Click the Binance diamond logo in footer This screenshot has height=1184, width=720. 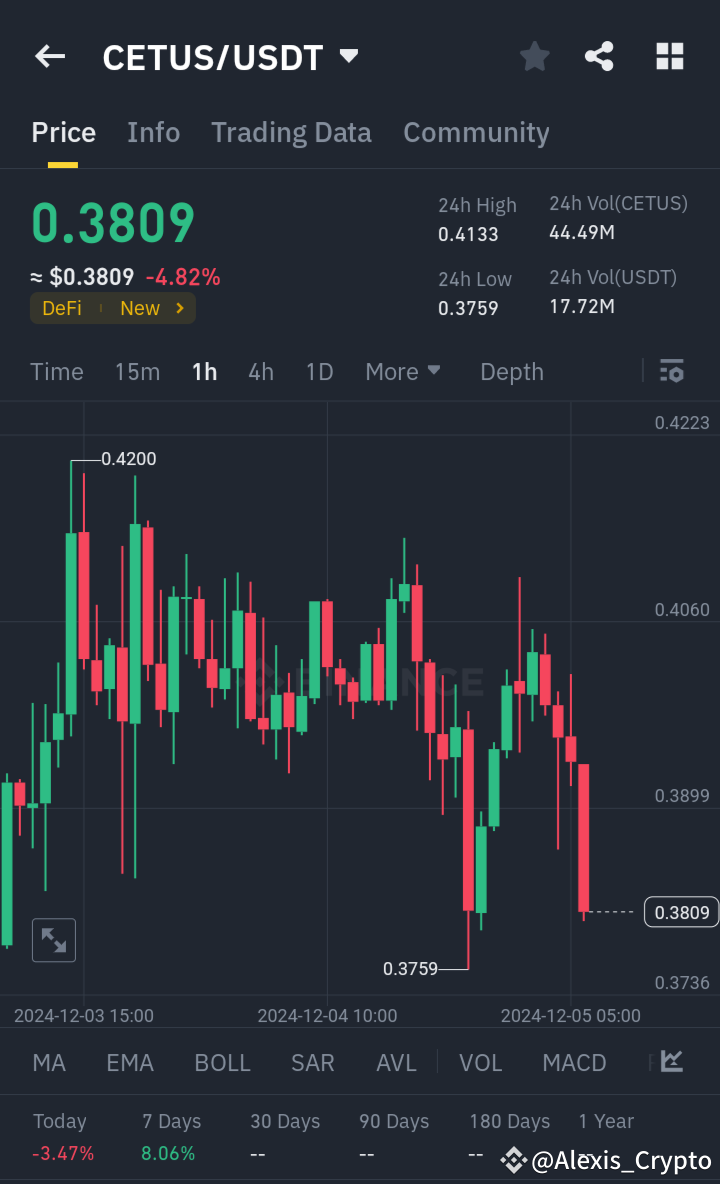513,1160
